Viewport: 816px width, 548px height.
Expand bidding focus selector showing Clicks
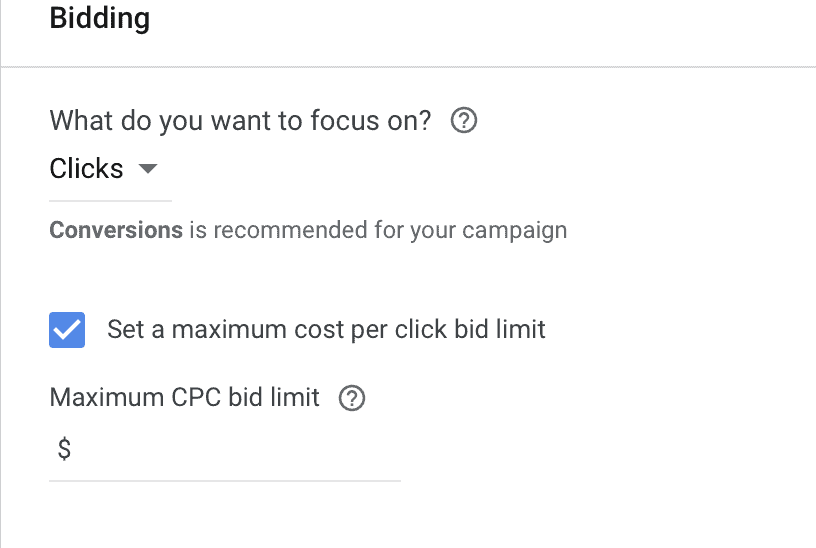tap(110, 169)
